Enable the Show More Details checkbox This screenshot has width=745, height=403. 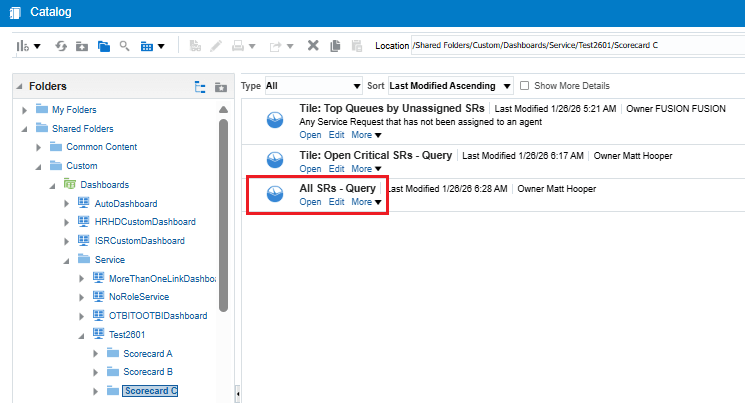click(x=525, y=86)
